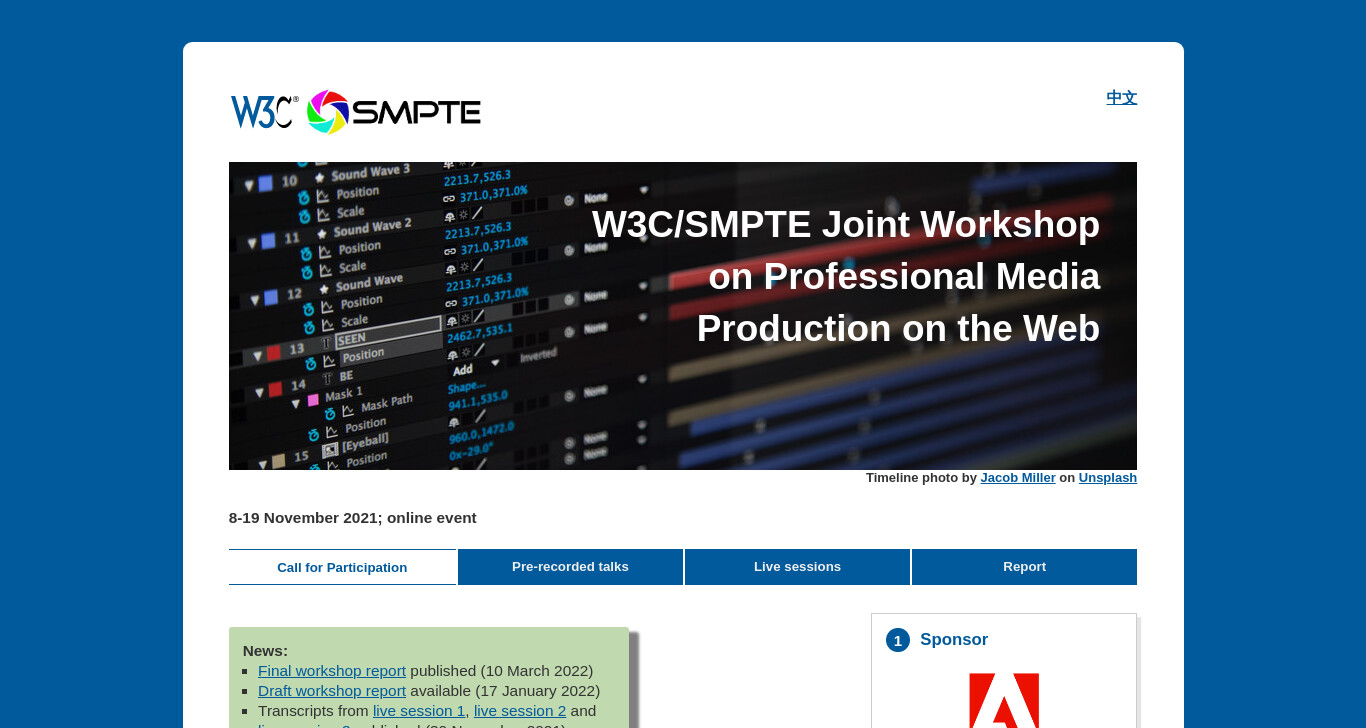Click the Sponsor heading
The width and height of the screenshot is (1366, 728).
pos(954,640)
